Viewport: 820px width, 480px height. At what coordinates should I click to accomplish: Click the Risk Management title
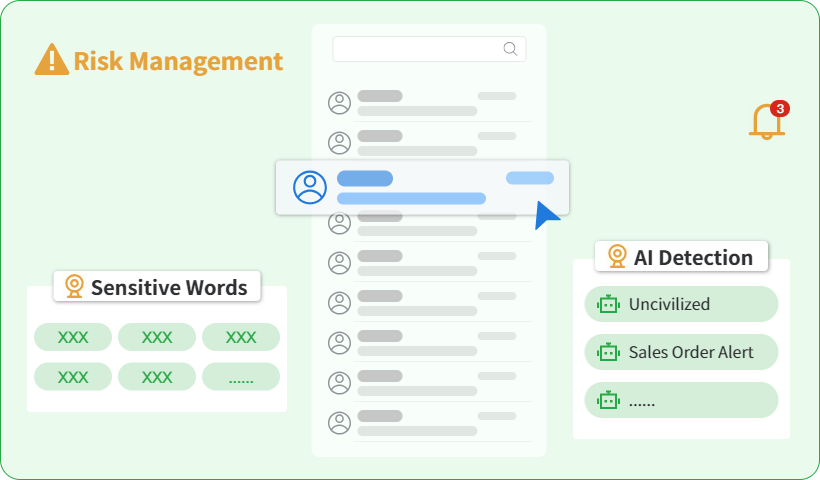pos(177,61)
